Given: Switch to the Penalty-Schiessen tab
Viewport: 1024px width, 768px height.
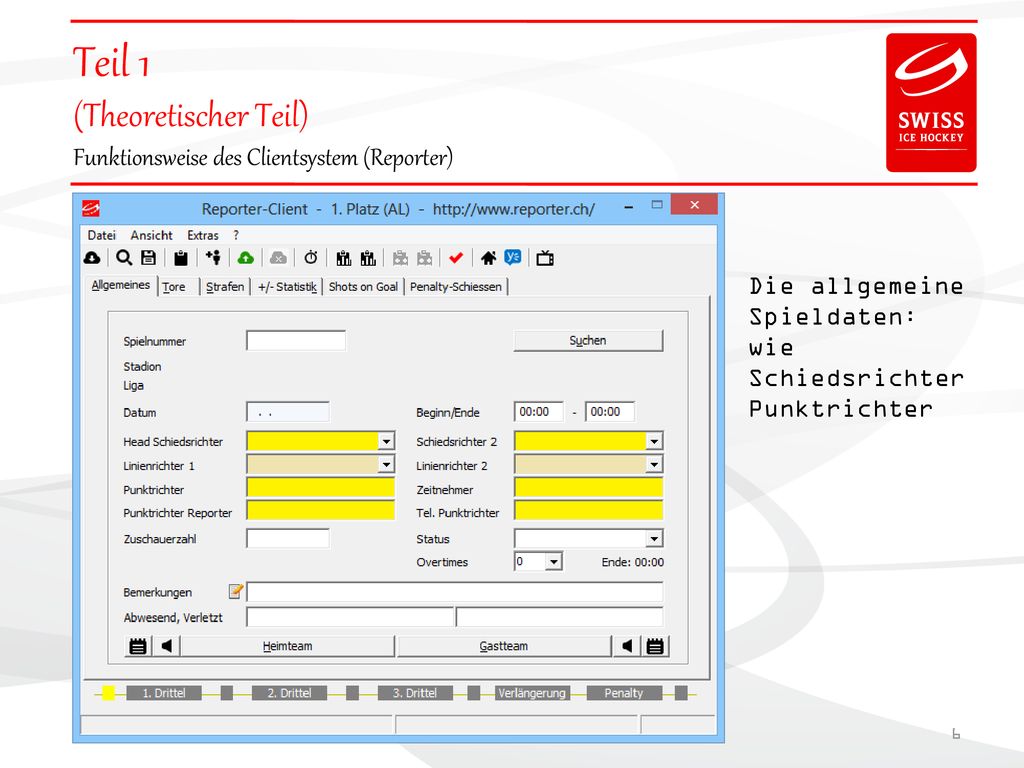Looking at the screenshot, I should point(456,287).
